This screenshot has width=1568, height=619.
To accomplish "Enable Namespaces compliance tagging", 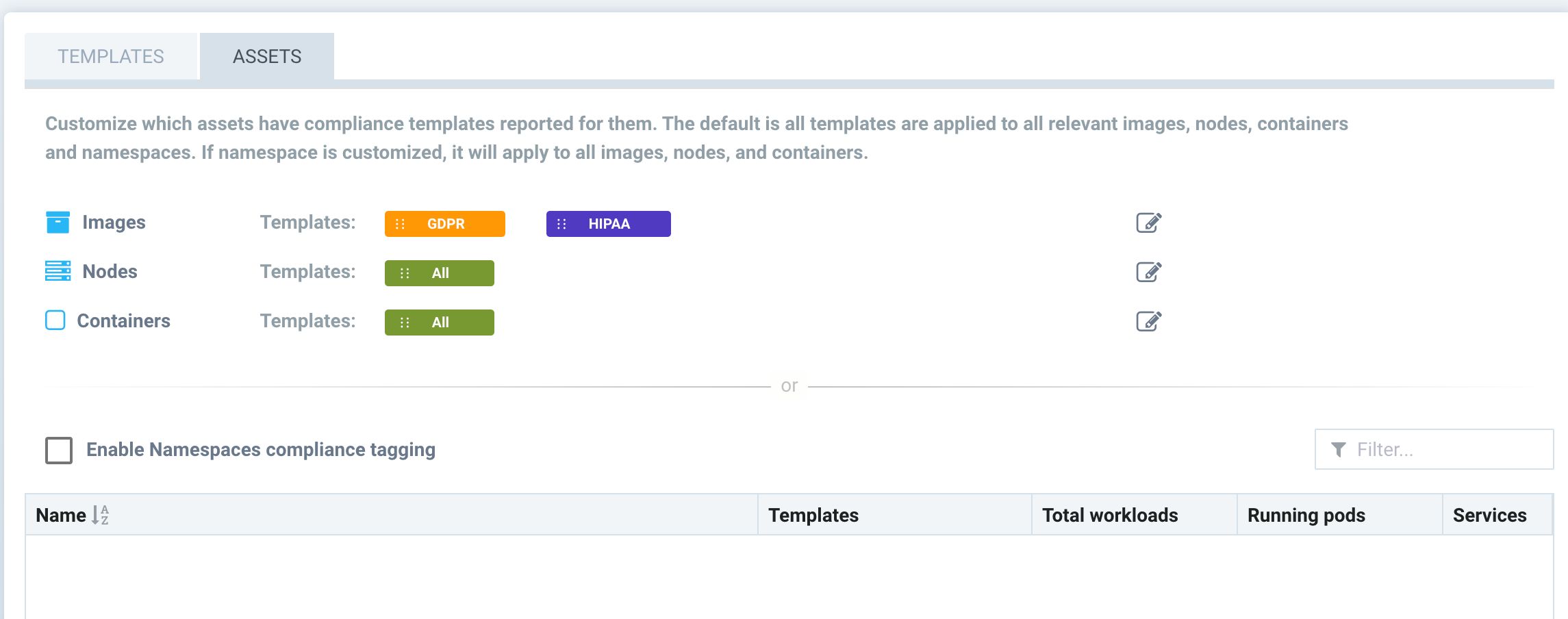I will [58, 450].
